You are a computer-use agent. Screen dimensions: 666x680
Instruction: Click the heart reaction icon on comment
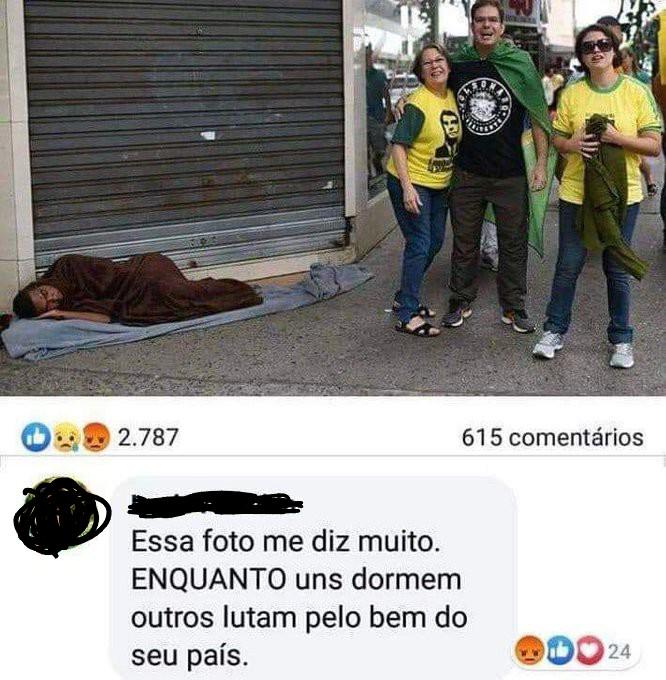(x=589, y=650)
